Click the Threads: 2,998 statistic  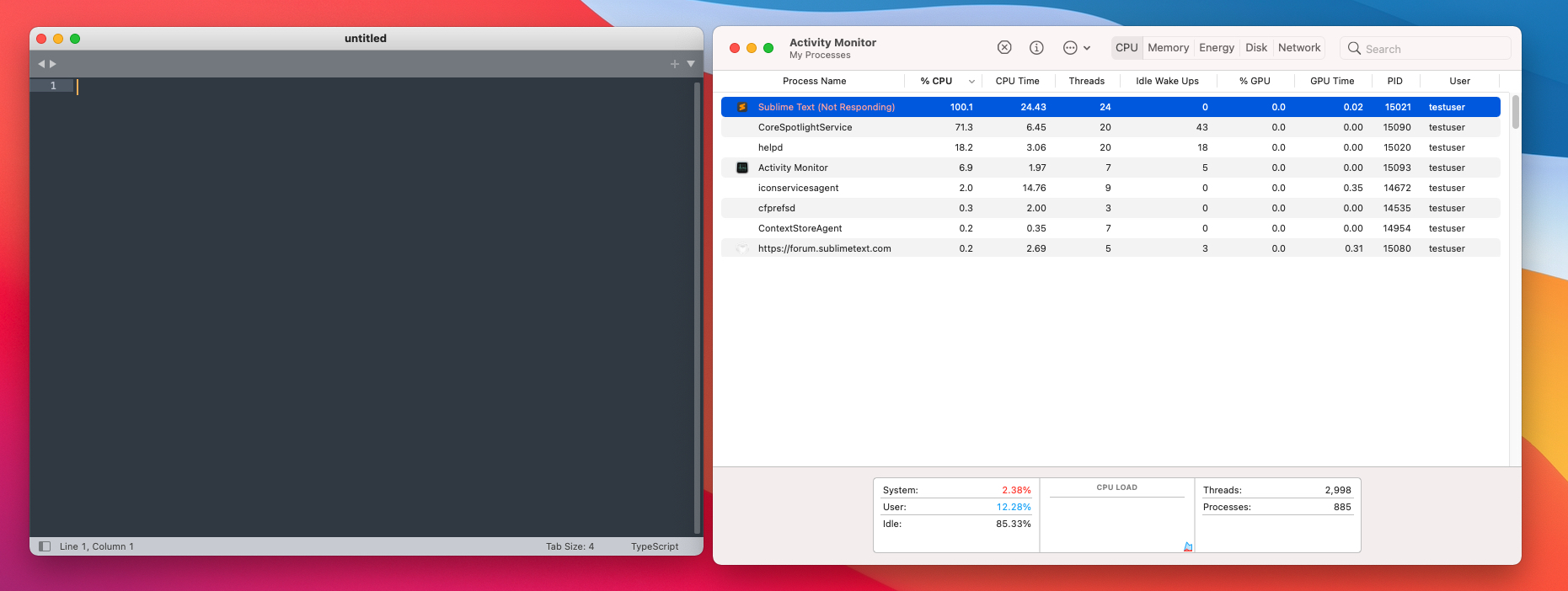click(1276, 490)
